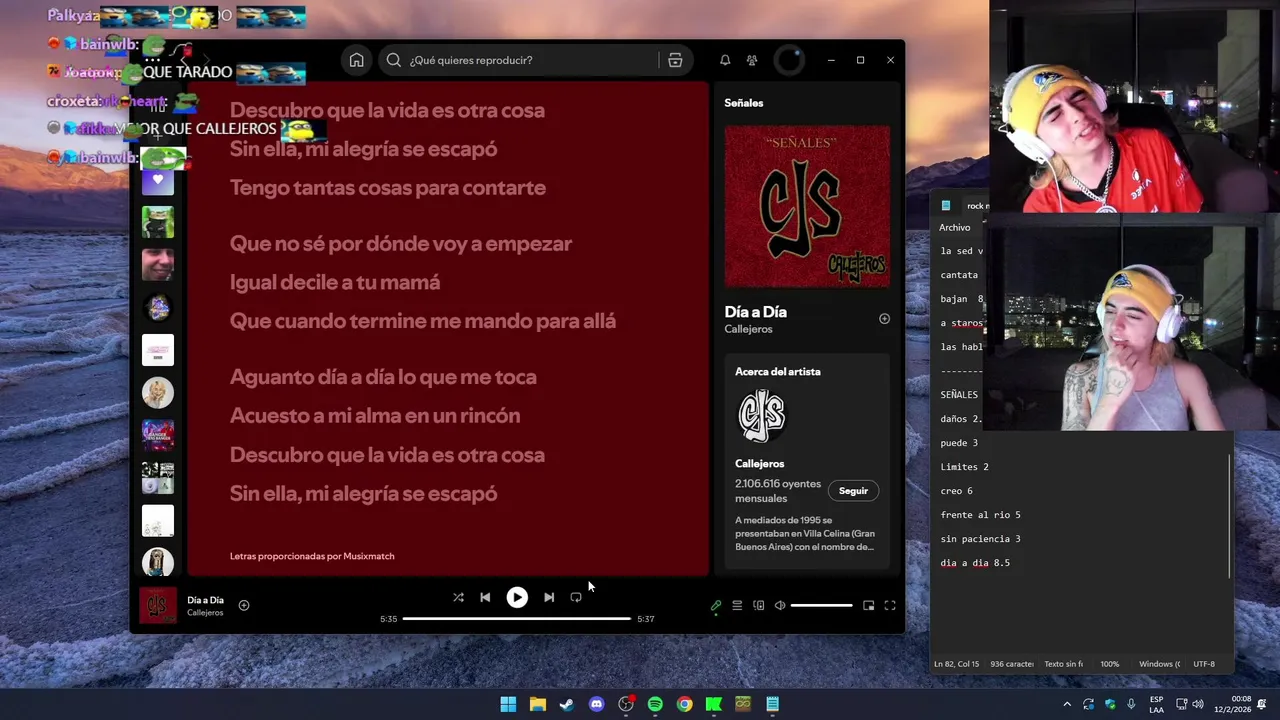
Task: Open Discord from taskbar
Action: point(596,704)
